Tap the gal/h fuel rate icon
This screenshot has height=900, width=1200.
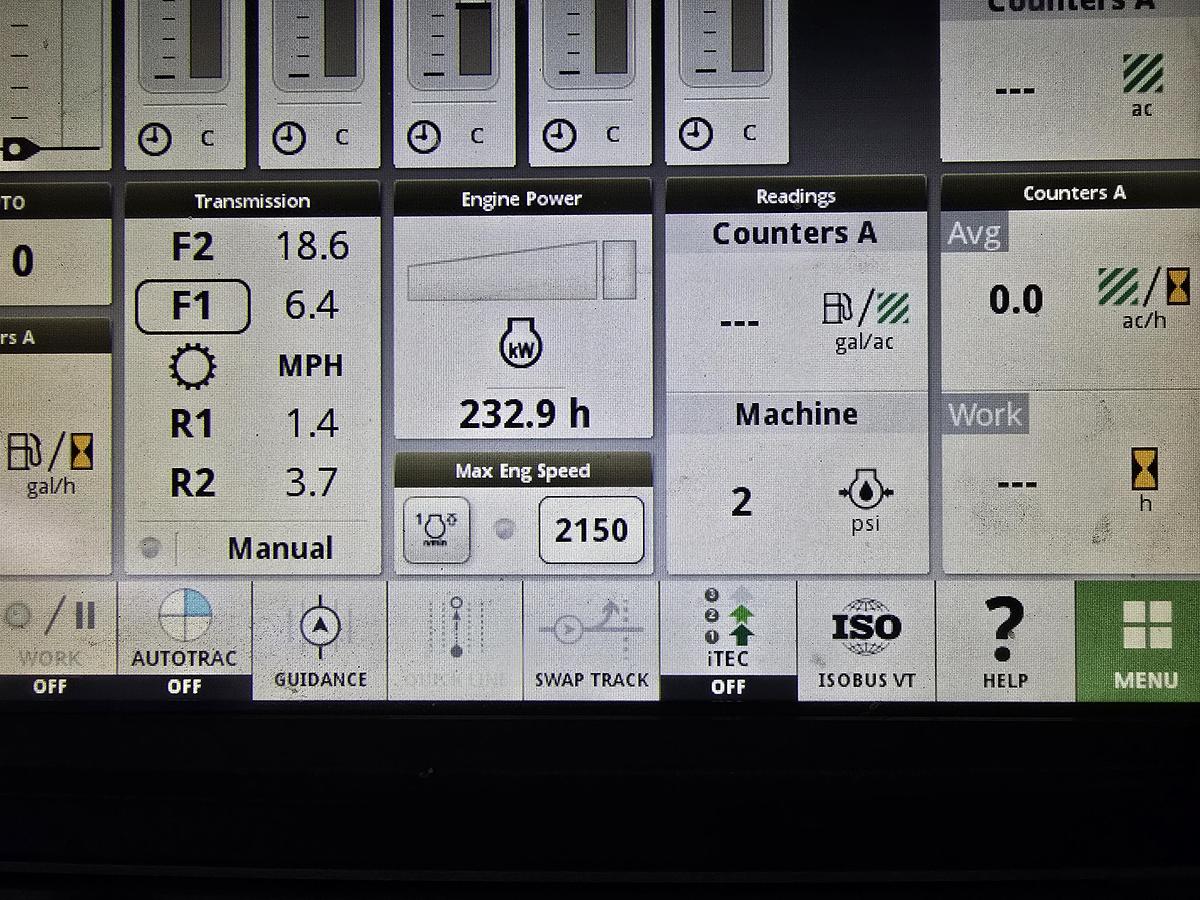pyautogui.click(x=50, y=453)
